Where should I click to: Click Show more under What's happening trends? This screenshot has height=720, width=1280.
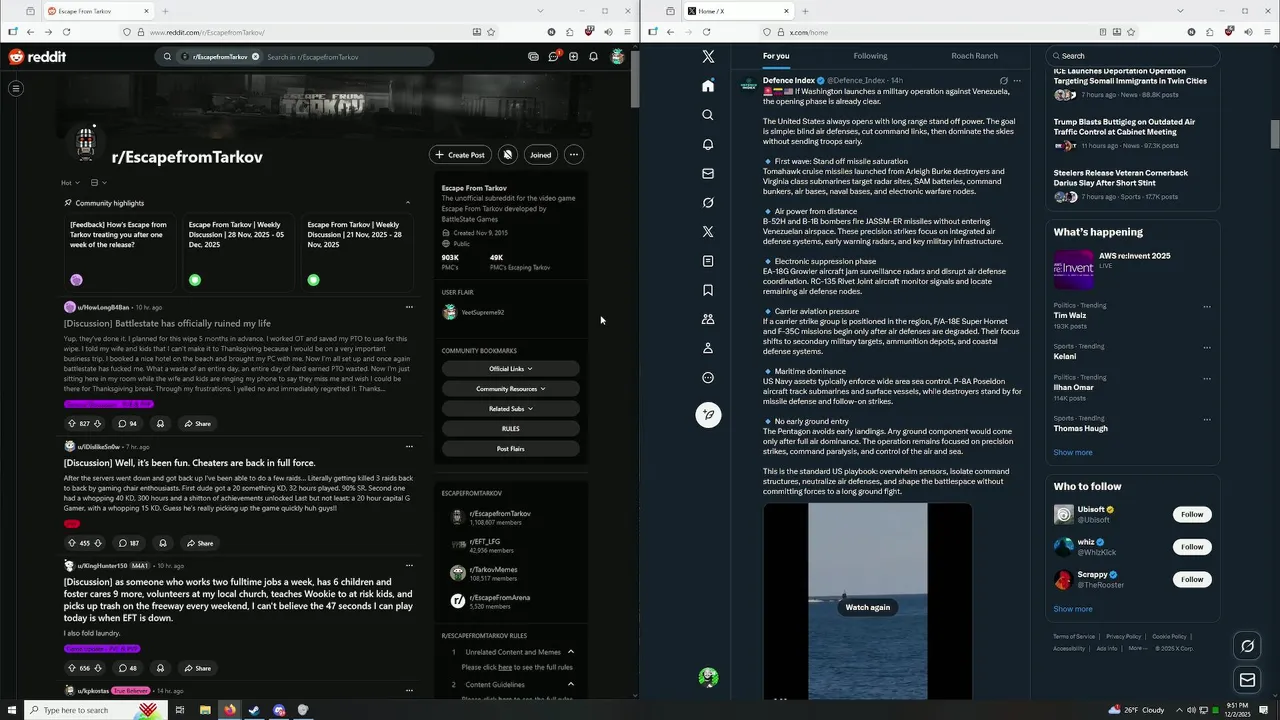pos(1073,453)
